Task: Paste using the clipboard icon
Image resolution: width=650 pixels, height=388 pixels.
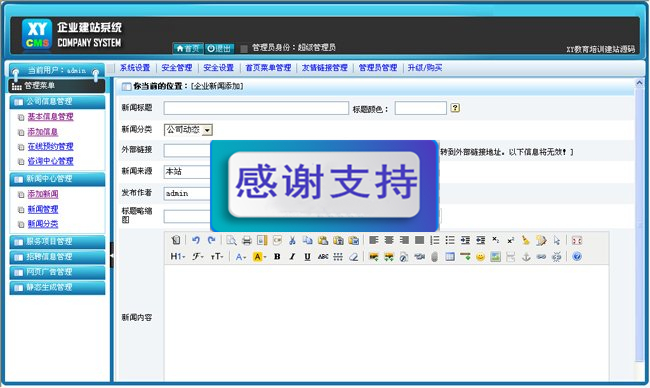Action: 323,240
